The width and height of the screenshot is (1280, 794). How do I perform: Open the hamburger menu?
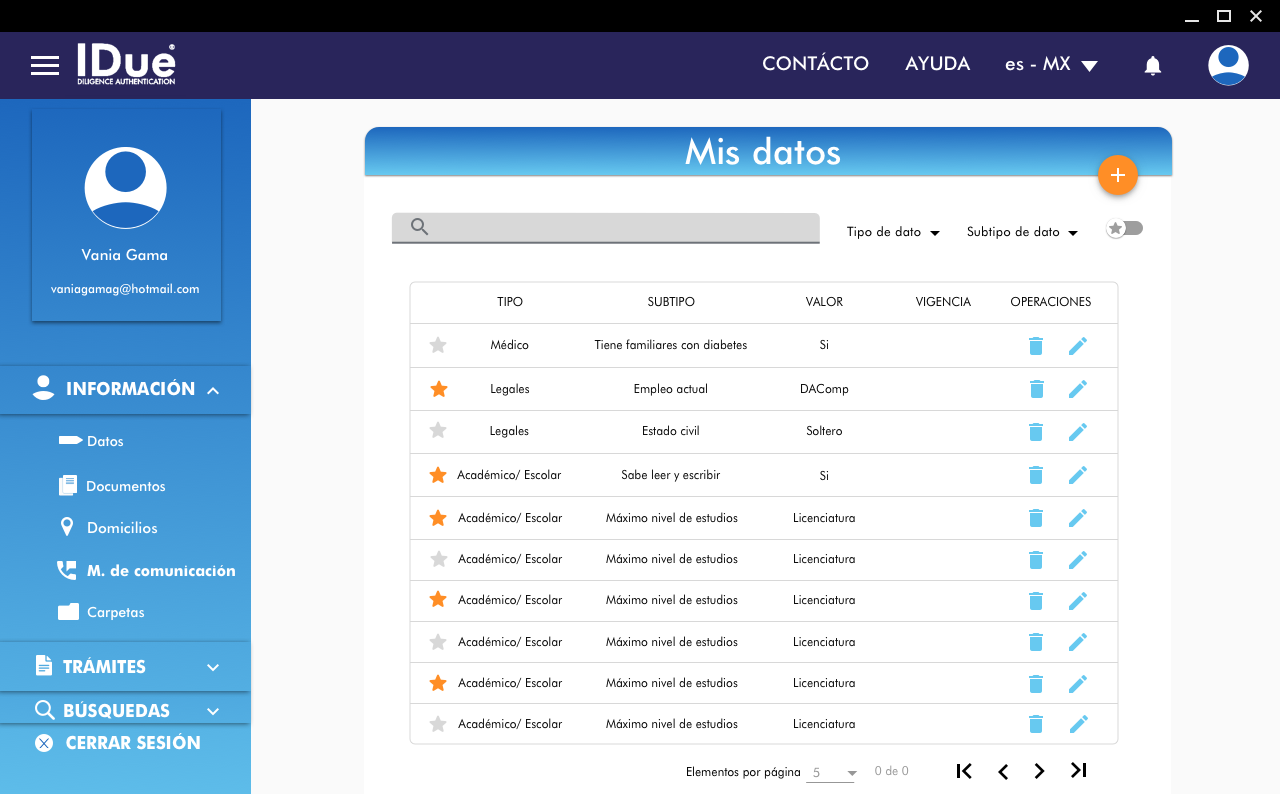[45, 66]
